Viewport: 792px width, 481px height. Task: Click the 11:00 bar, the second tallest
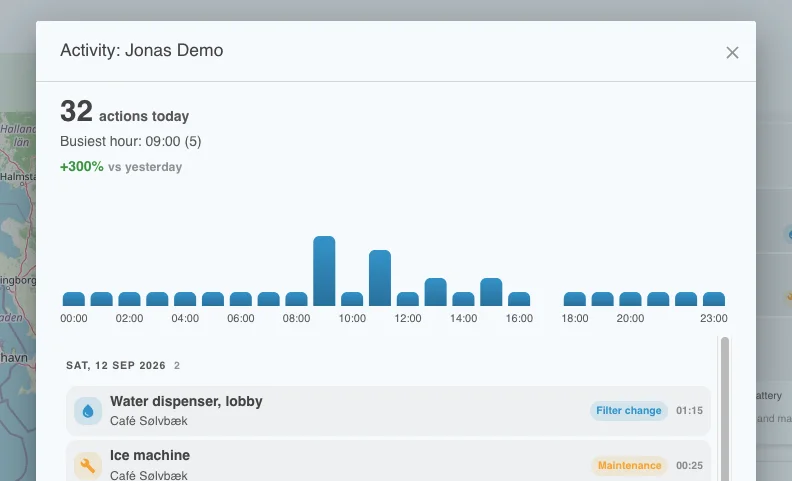tap(380, 278)
